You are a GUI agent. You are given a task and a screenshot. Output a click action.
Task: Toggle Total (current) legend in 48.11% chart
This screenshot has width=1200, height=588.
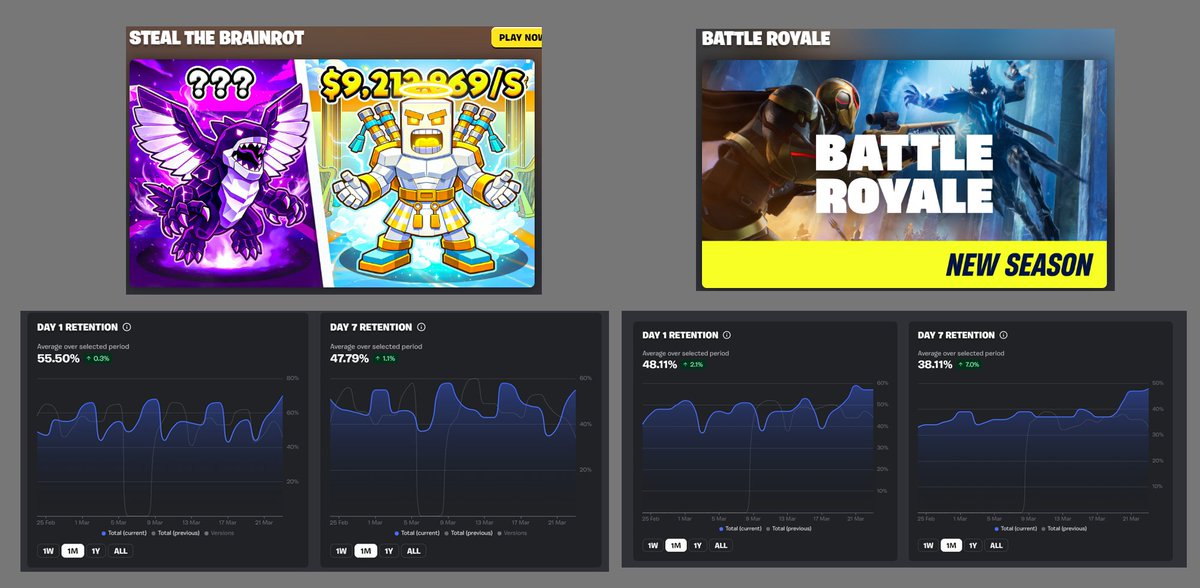click(x=740, y=527)
